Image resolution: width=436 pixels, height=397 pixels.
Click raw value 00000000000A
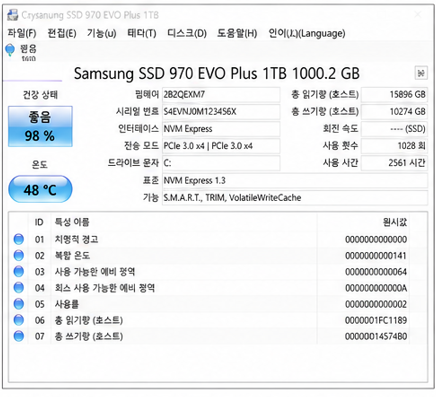376,288
